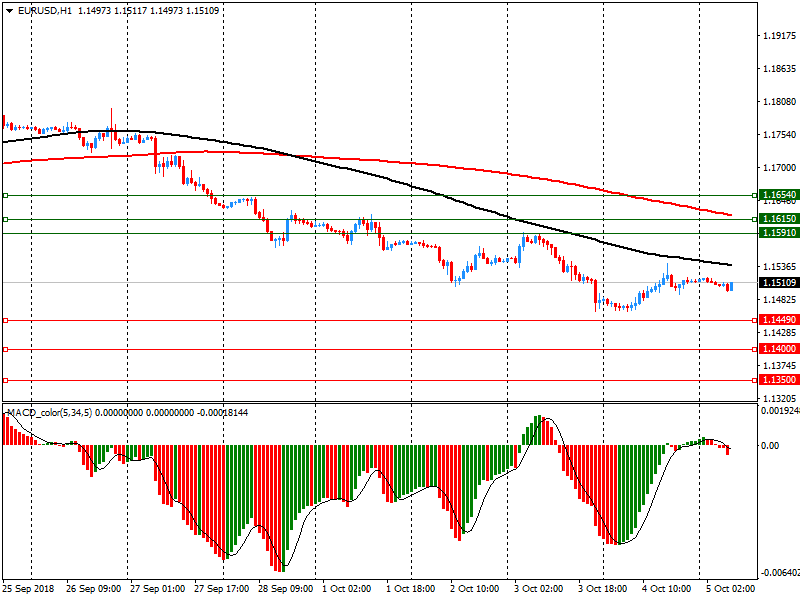This screenshot has height=600, width=800.
Task: Click the black current price tag 1.15109
Action: [778, 283]
